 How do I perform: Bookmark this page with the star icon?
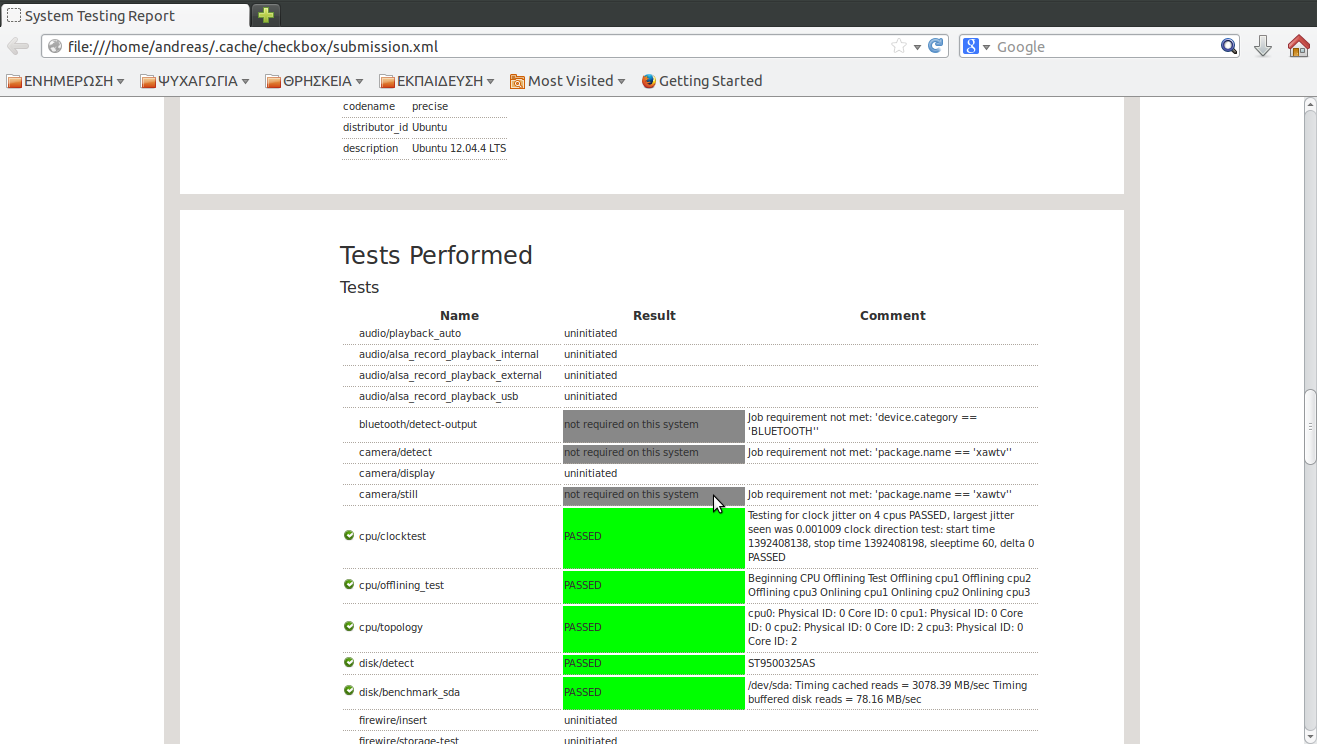point(898,46)
